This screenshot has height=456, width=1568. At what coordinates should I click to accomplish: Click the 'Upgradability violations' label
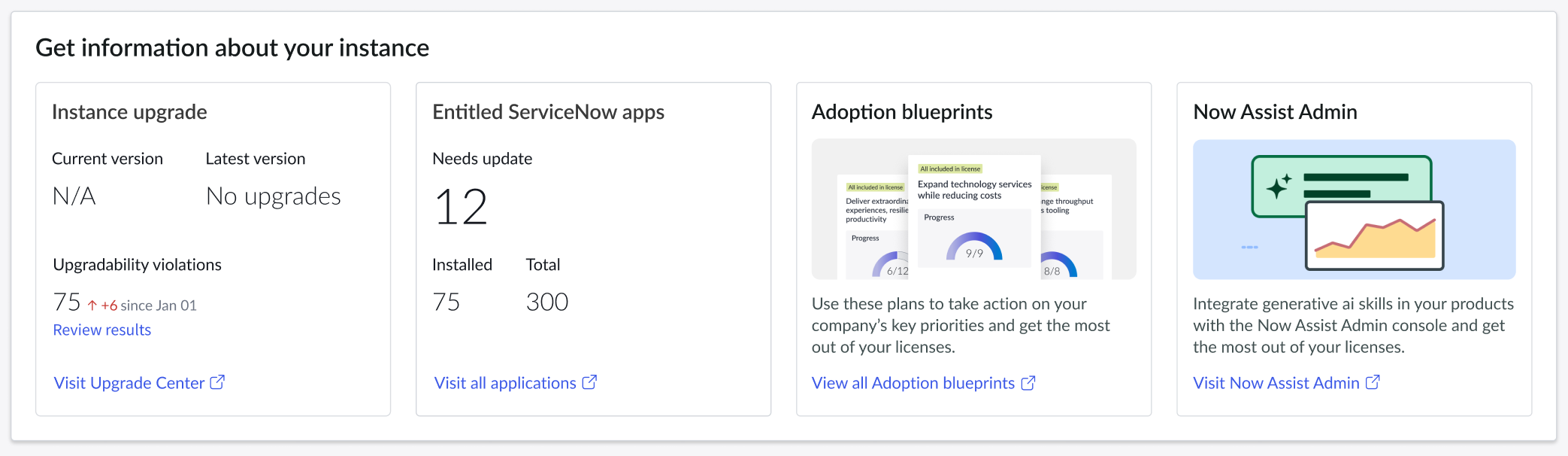click(137, 265)
